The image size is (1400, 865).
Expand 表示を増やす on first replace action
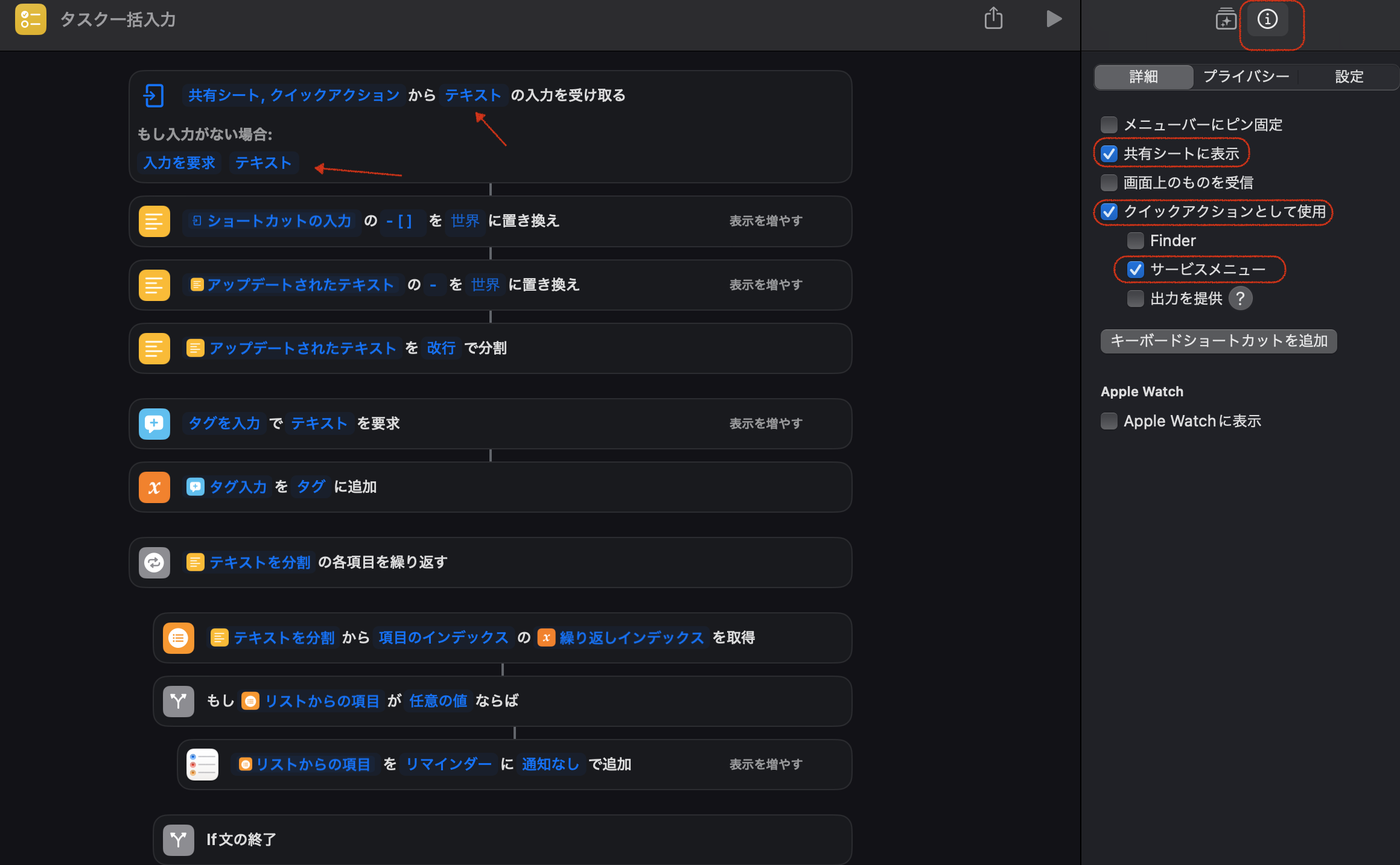(x=765, y=221)
